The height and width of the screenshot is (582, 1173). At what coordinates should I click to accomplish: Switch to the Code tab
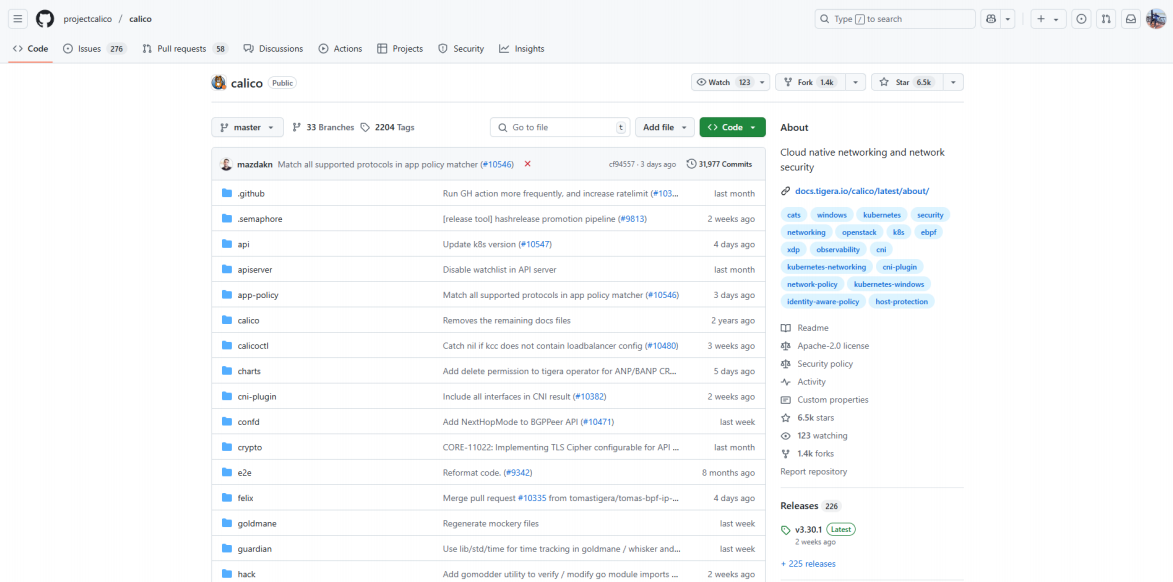point(31,49)
